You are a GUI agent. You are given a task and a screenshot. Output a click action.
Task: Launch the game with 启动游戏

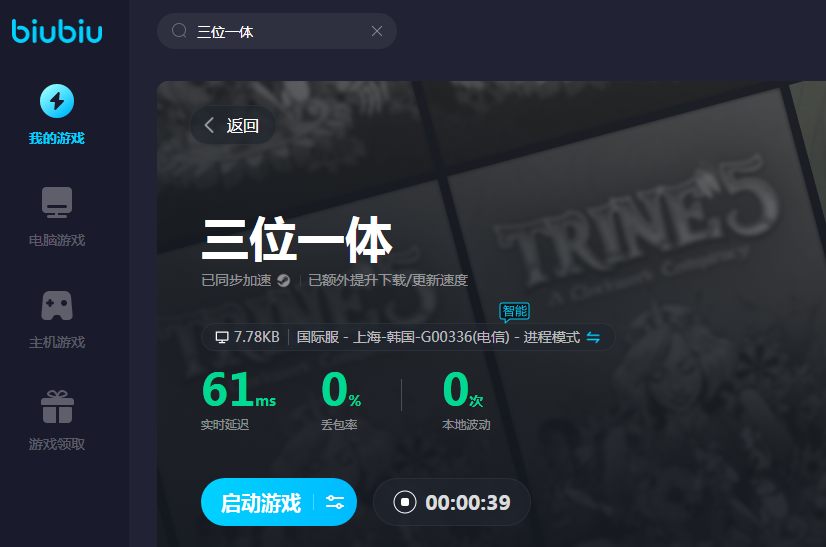click(x=261, y=503)
